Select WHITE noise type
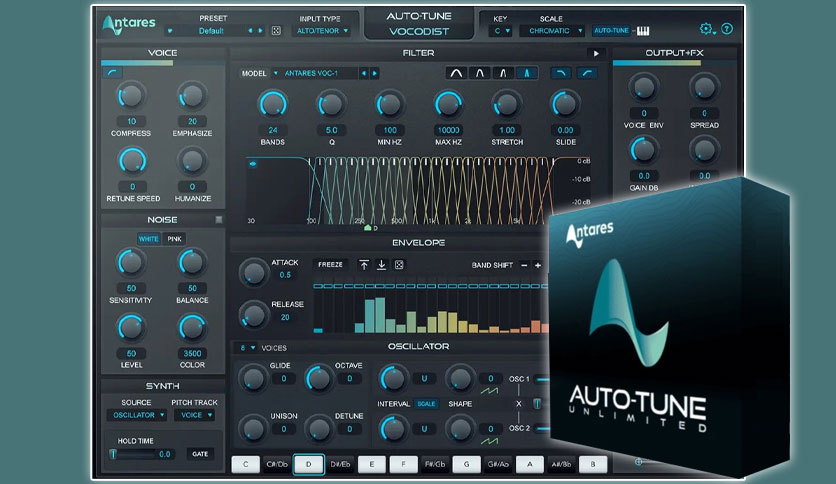The width and height of the screenshot is (836, 484). [148, 239]
